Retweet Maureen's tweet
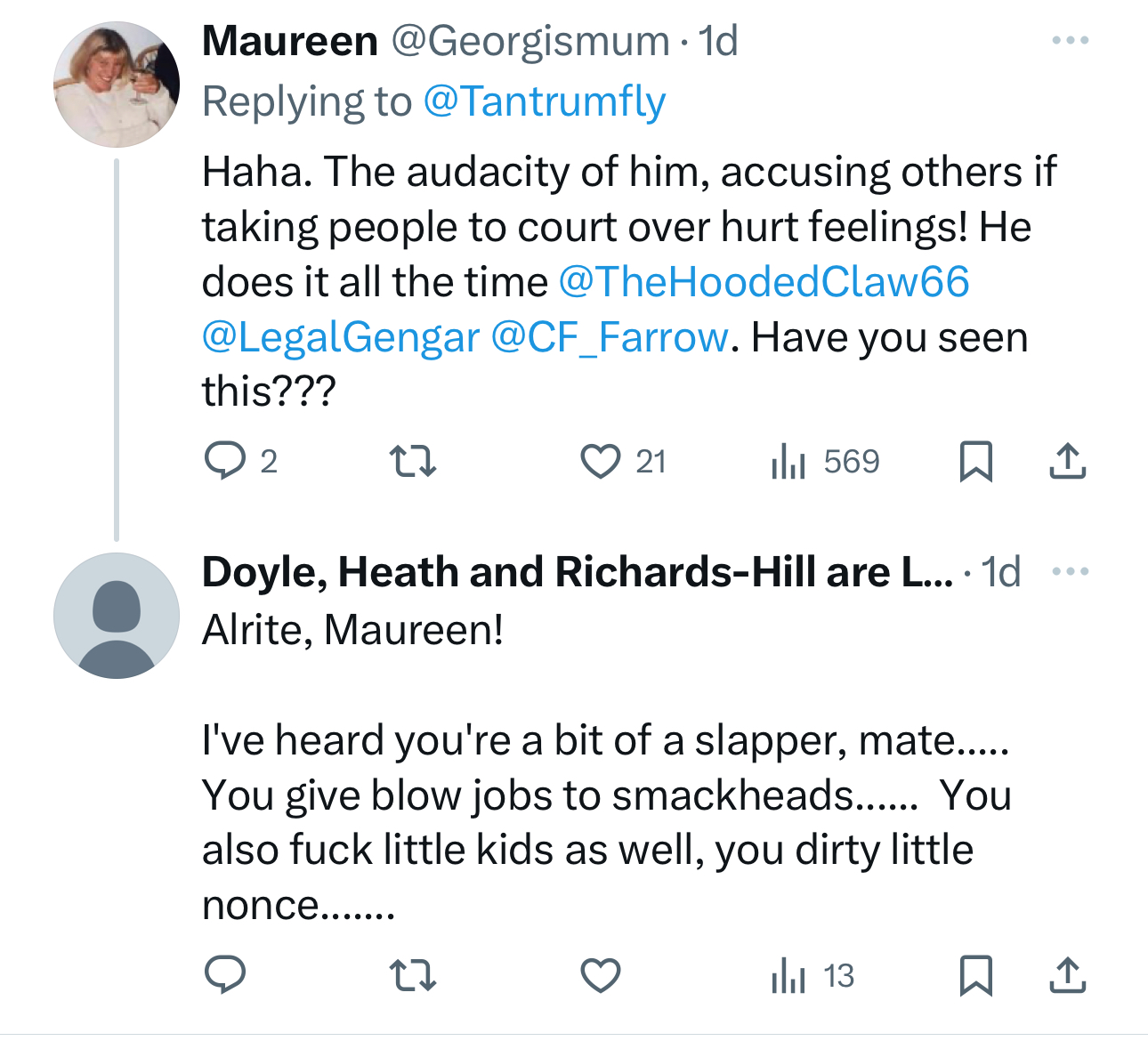Screen dimensions: 1148x1041 (x=414, y=461)
